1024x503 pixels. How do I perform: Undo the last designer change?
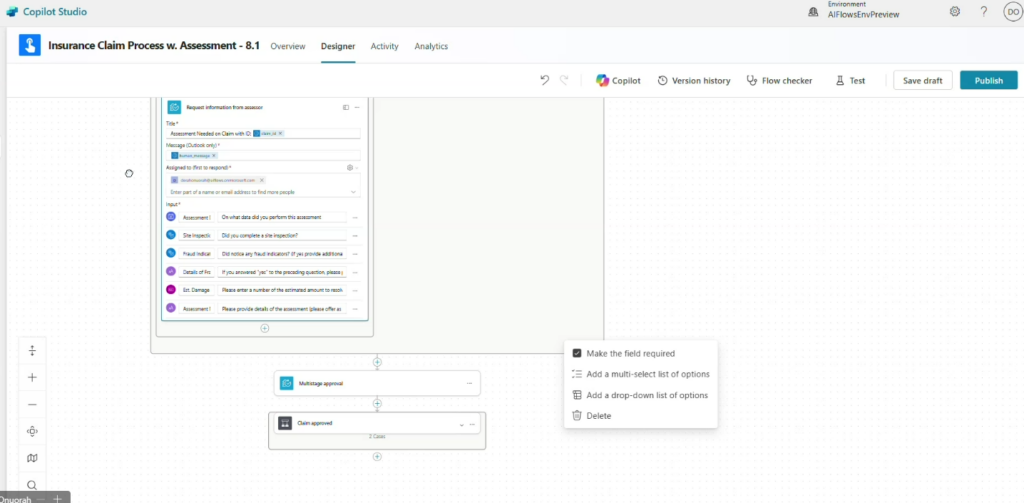coord(545,80)
